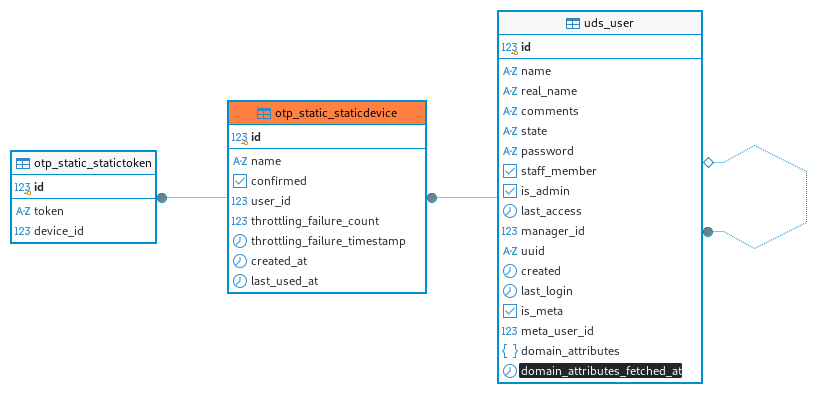Select the highlighted domain_attributes_fetched_at column
This screenshot has height=394, width=817.
point(600,371)
